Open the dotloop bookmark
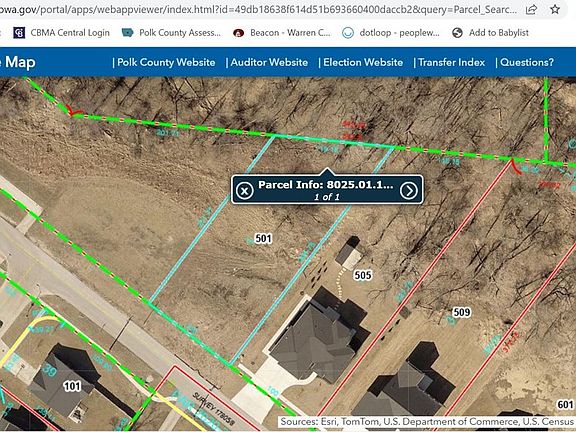Image resolution: width=576 pixels, height=432 pixels. click(390, 33)
